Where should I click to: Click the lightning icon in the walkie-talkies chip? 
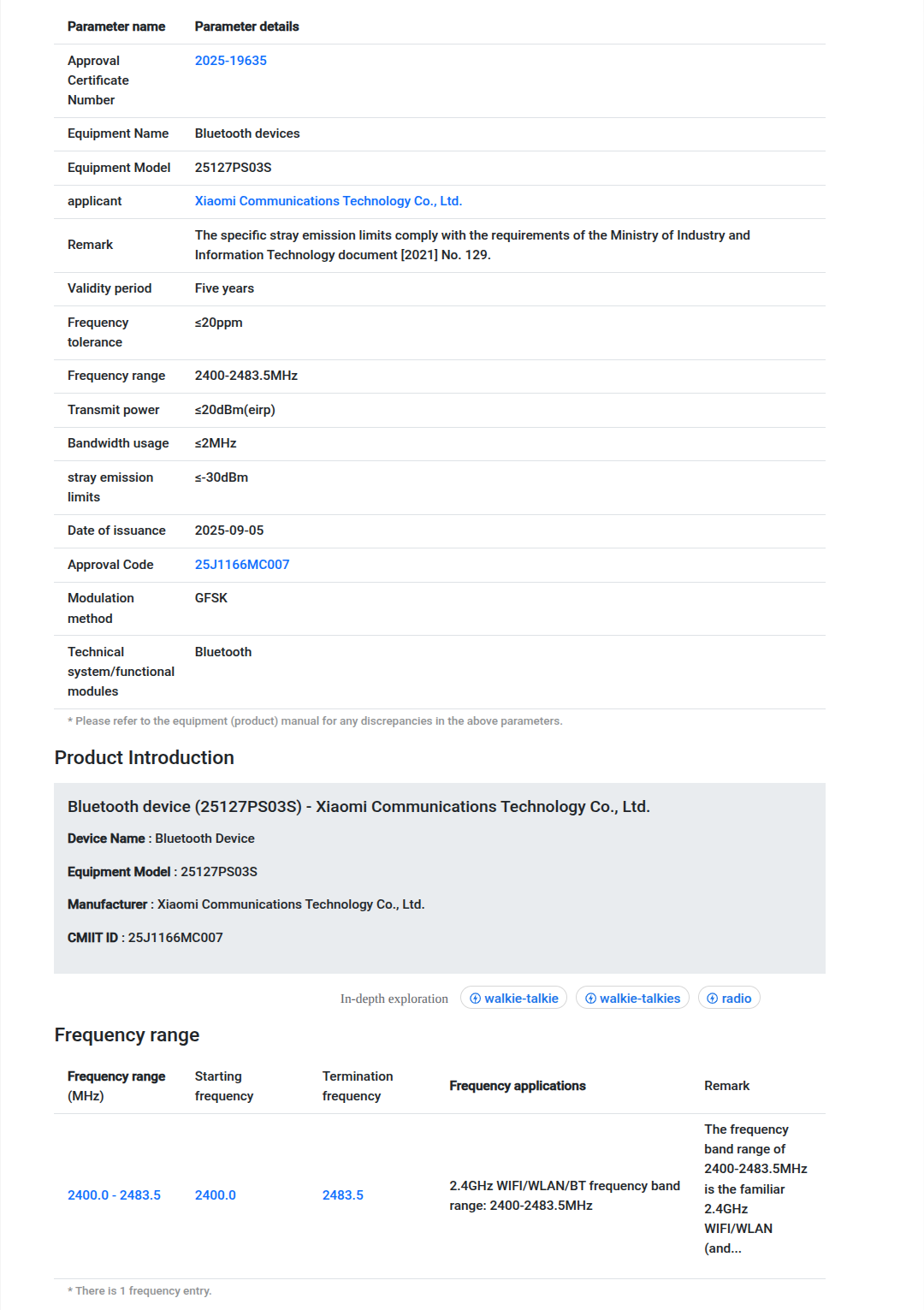(590, 999)
